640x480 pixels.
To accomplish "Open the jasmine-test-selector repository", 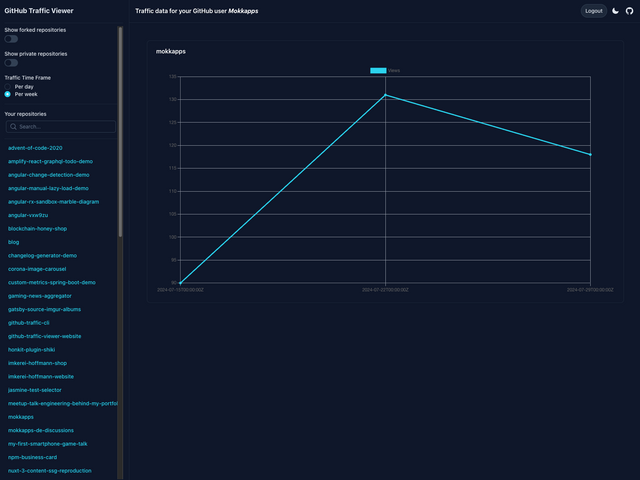I will pyautogui.click(x=35, y=390).
